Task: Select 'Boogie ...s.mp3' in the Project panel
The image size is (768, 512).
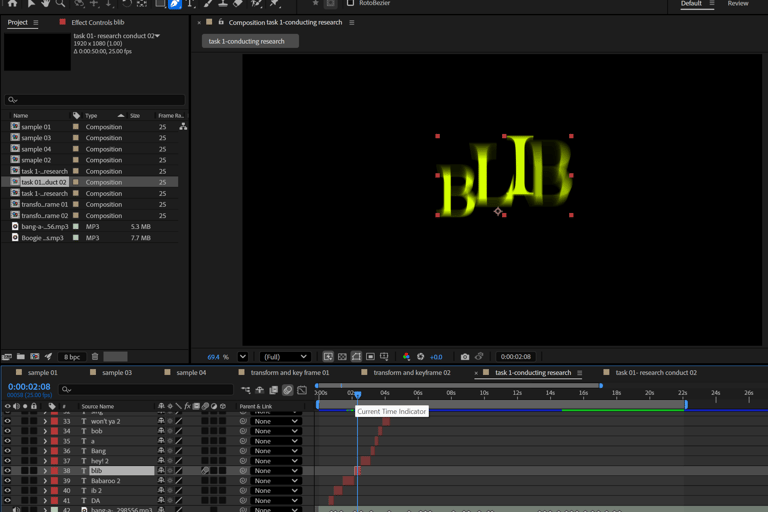Action: click(x=44, y=238)
